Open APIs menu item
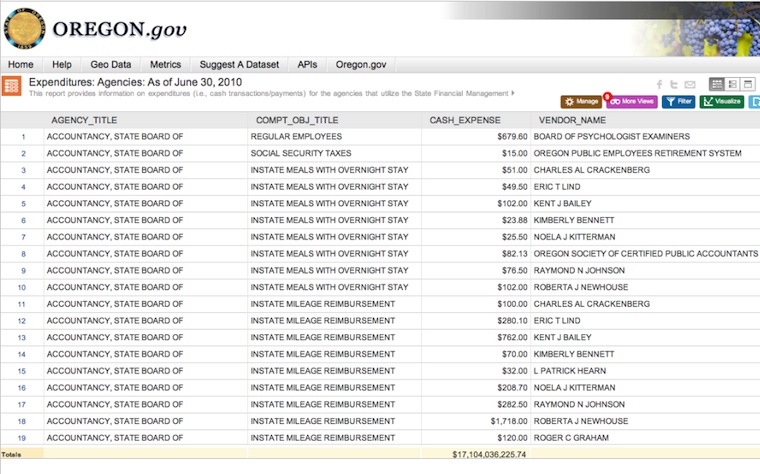 [307, 64]
